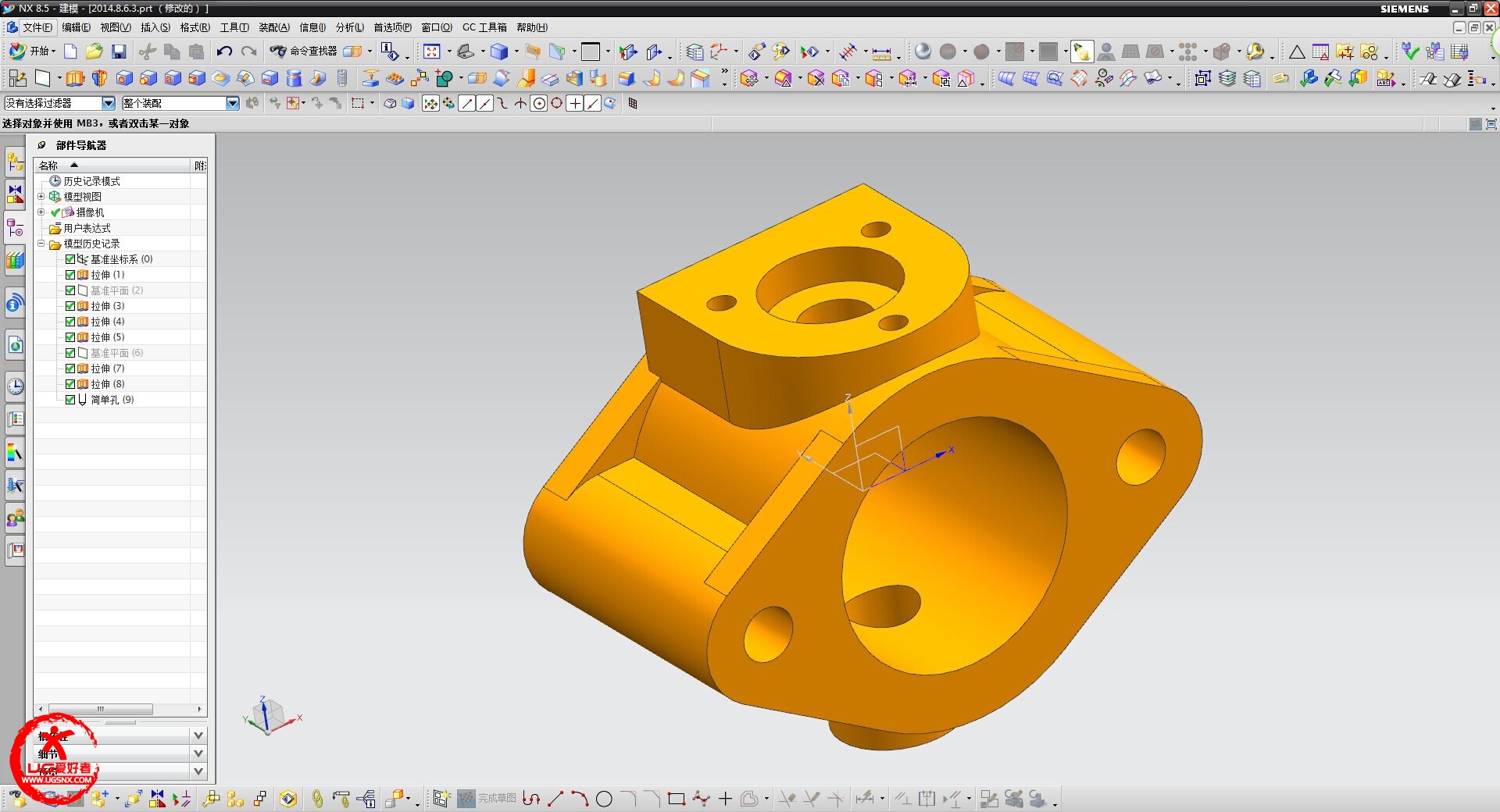Click the Measure Distance ruler icon
The image size is (1500, 812).
click(881, 52)
